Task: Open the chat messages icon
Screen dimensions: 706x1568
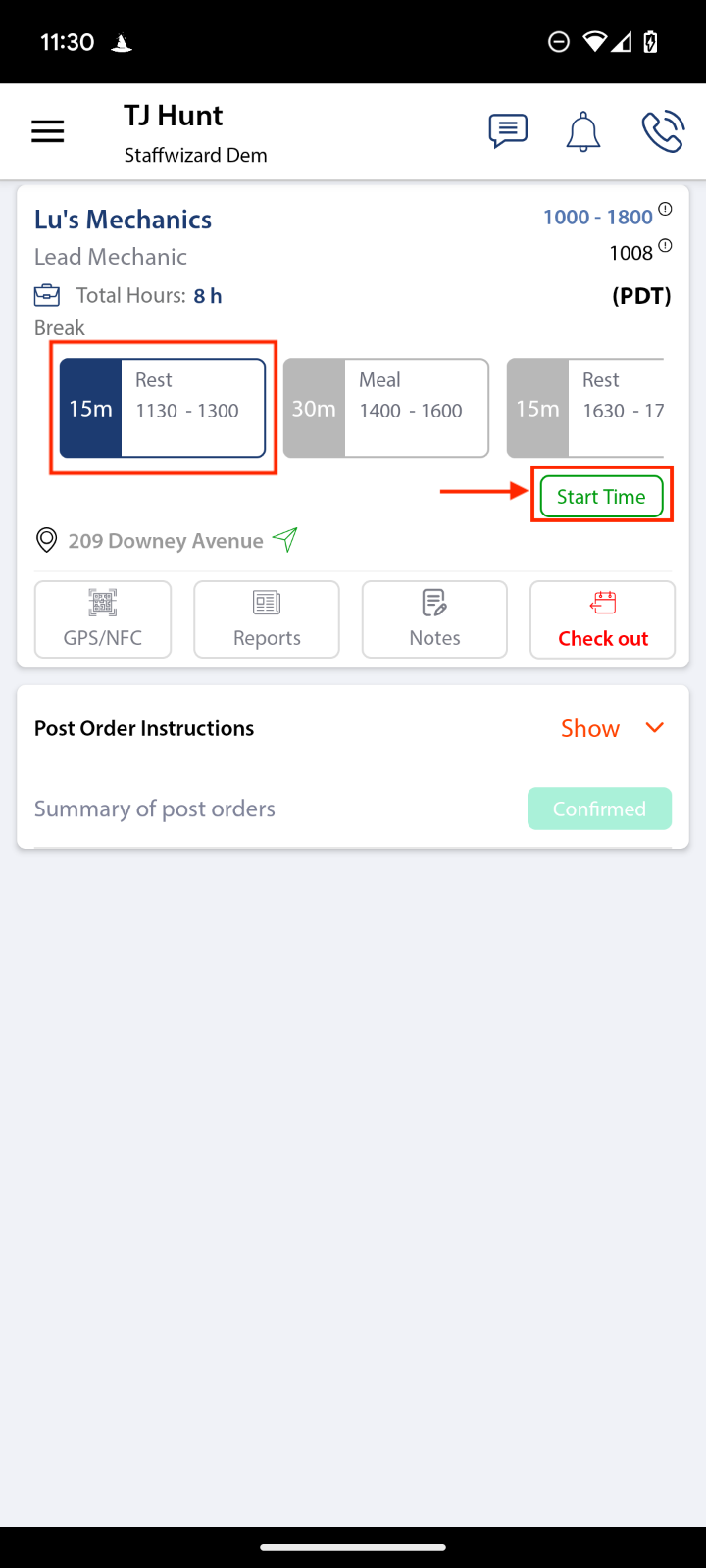Action: 508,131
